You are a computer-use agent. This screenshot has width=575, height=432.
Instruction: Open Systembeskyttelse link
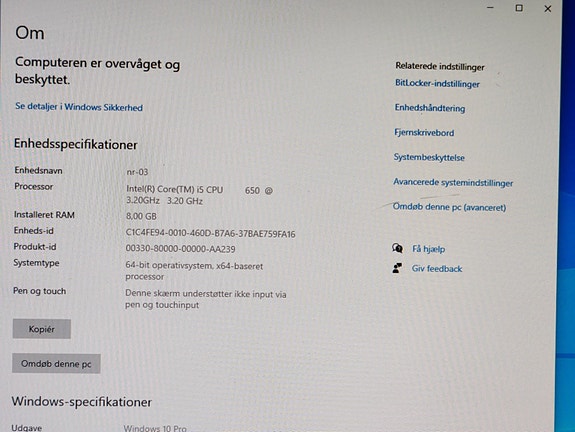[x=429, y=157]
